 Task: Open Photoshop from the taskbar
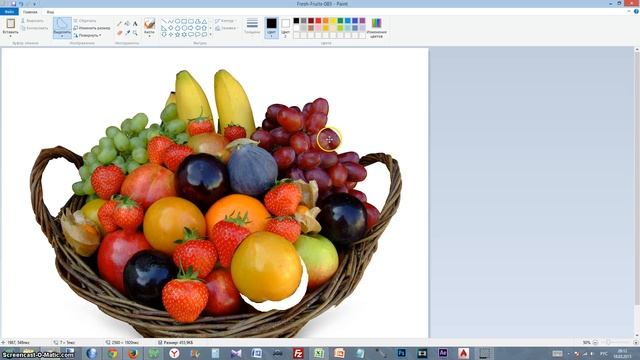pos(402,353)
